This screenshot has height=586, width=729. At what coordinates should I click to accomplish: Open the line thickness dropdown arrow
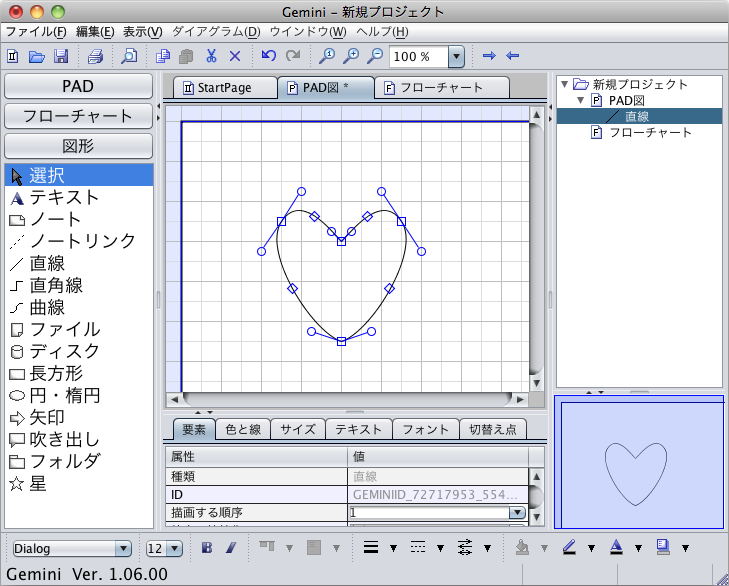(x=393, y=548)
